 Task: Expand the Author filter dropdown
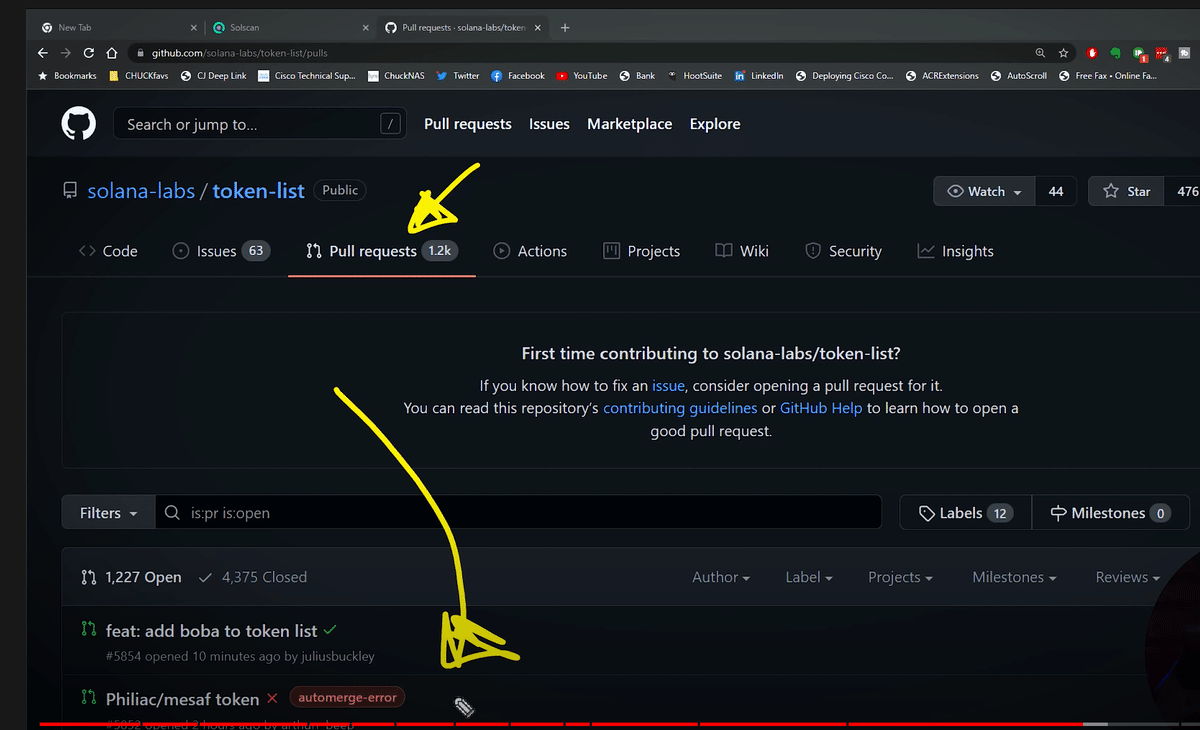coord(721,577)
